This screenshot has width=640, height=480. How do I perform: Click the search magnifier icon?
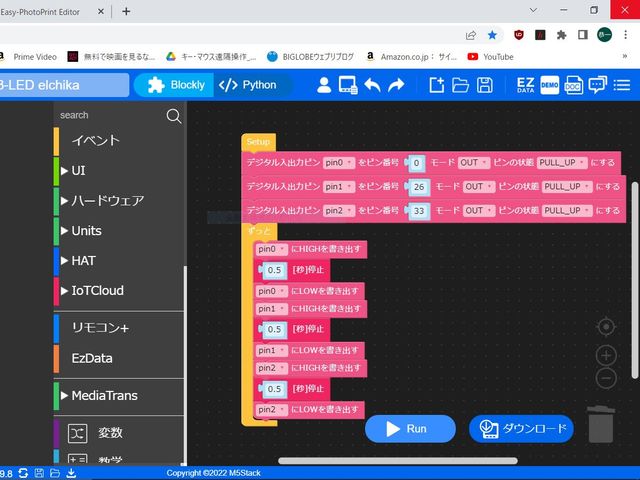173,116
